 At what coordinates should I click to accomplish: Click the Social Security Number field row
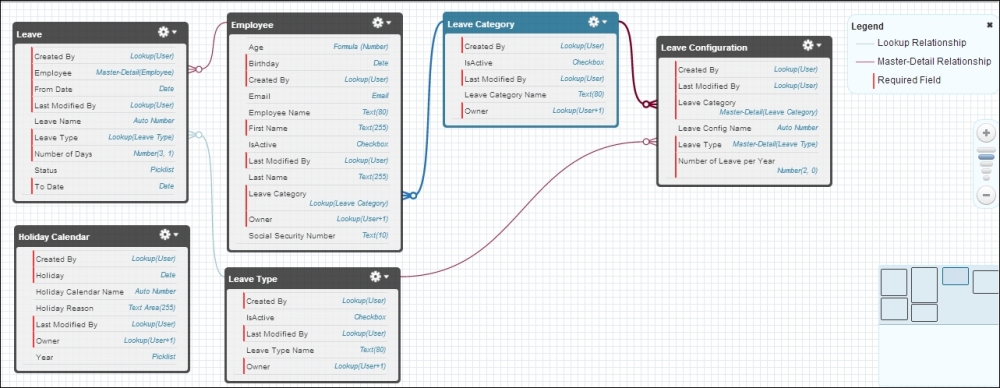(x=316, y=235)
